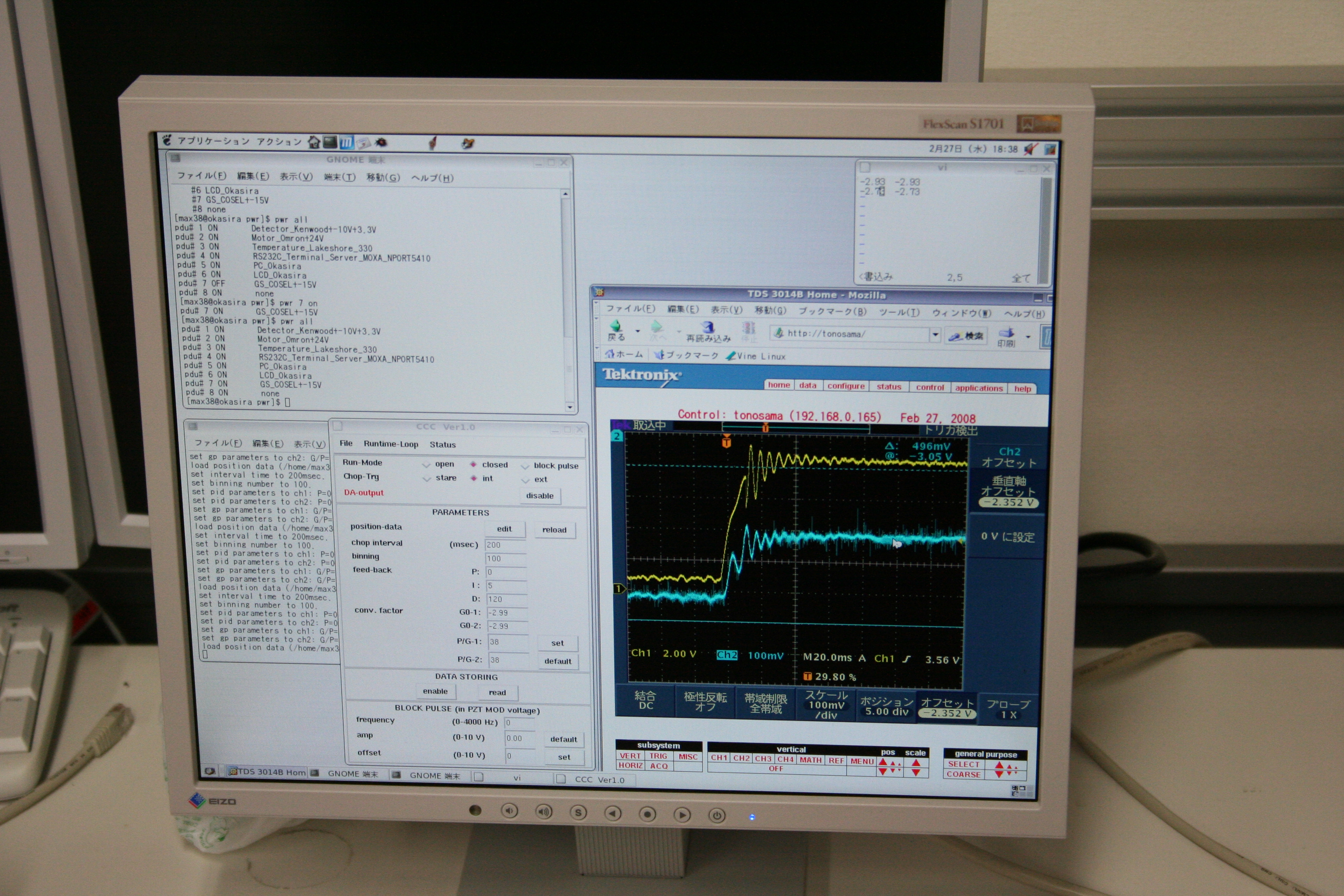Open the ツール menu in Mozilla
This screenshot has width=1344, height=896.
[x=899, y=312]
